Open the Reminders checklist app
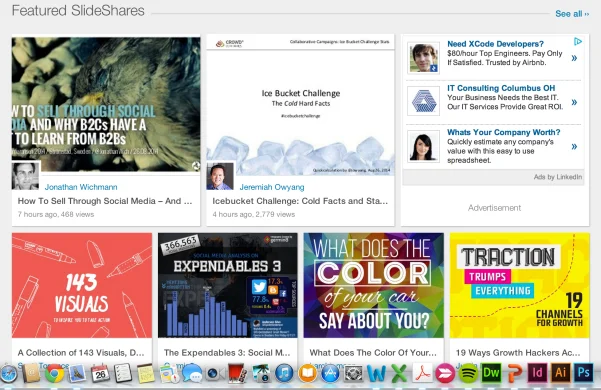Screen dimensions: 601x390 (x=123, y=373)
